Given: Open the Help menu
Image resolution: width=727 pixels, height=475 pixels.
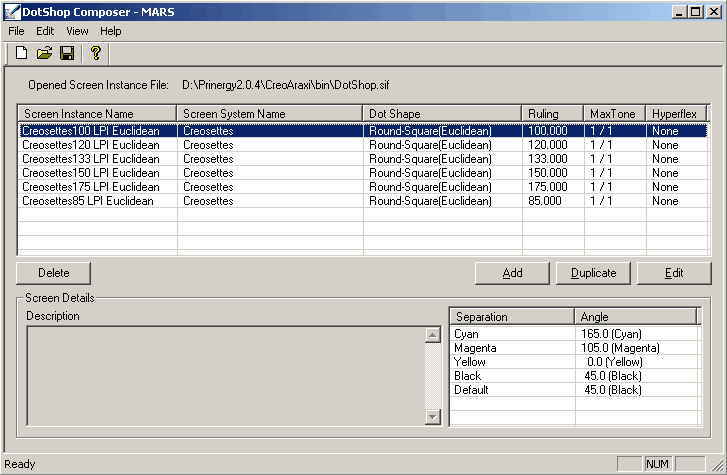Looking at the screenshot, I should (x=110, y=31).
